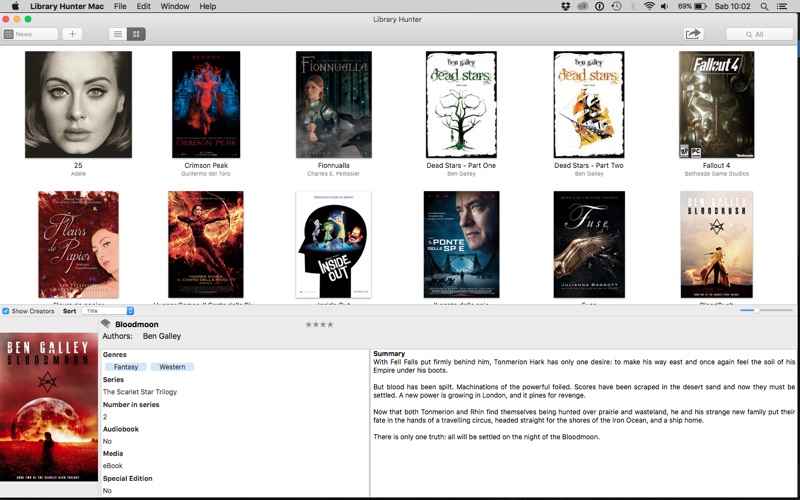The image size is (800, 500).
Task: Switch to grid view
Action: (136, 34)
